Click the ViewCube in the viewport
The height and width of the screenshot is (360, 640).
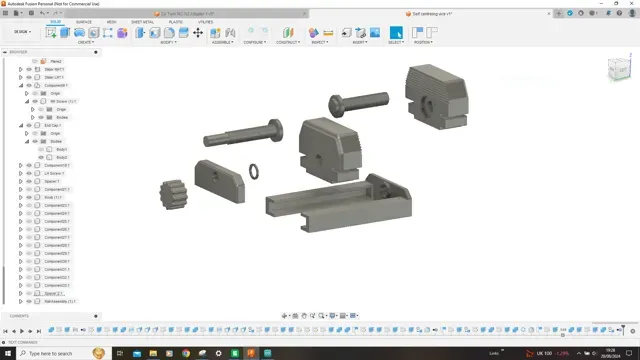(619, 69)
